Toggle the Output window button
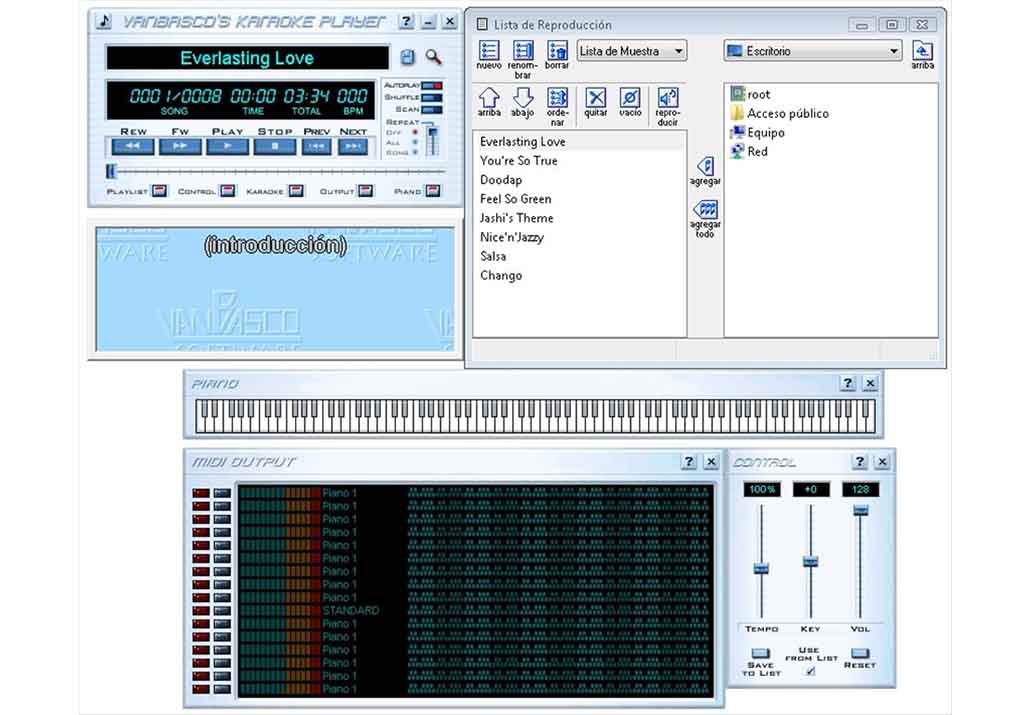This screenshot has width=1024, height=715. (x=366, y=191)
